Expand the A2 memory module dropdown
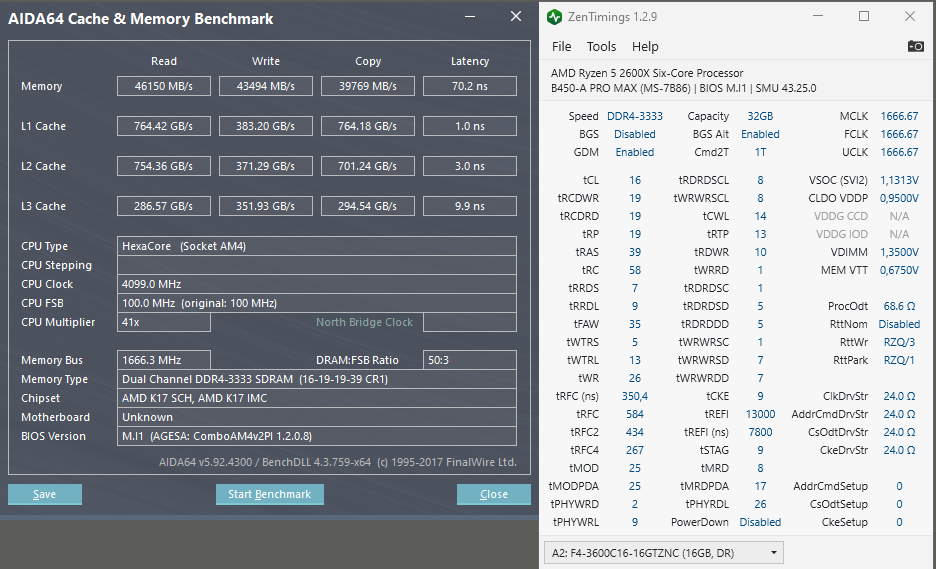The image size is (936, 569). coord(664,553)
